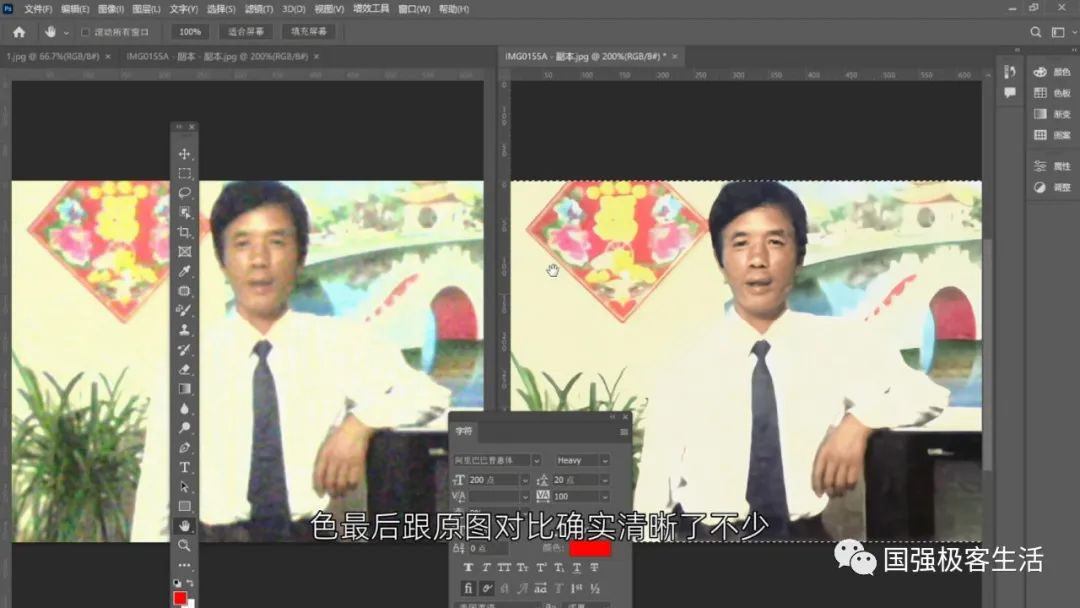Click the 填充屏幕 button
The image size is (1080, 608).
pyautogui.click(x=309, y=32)
